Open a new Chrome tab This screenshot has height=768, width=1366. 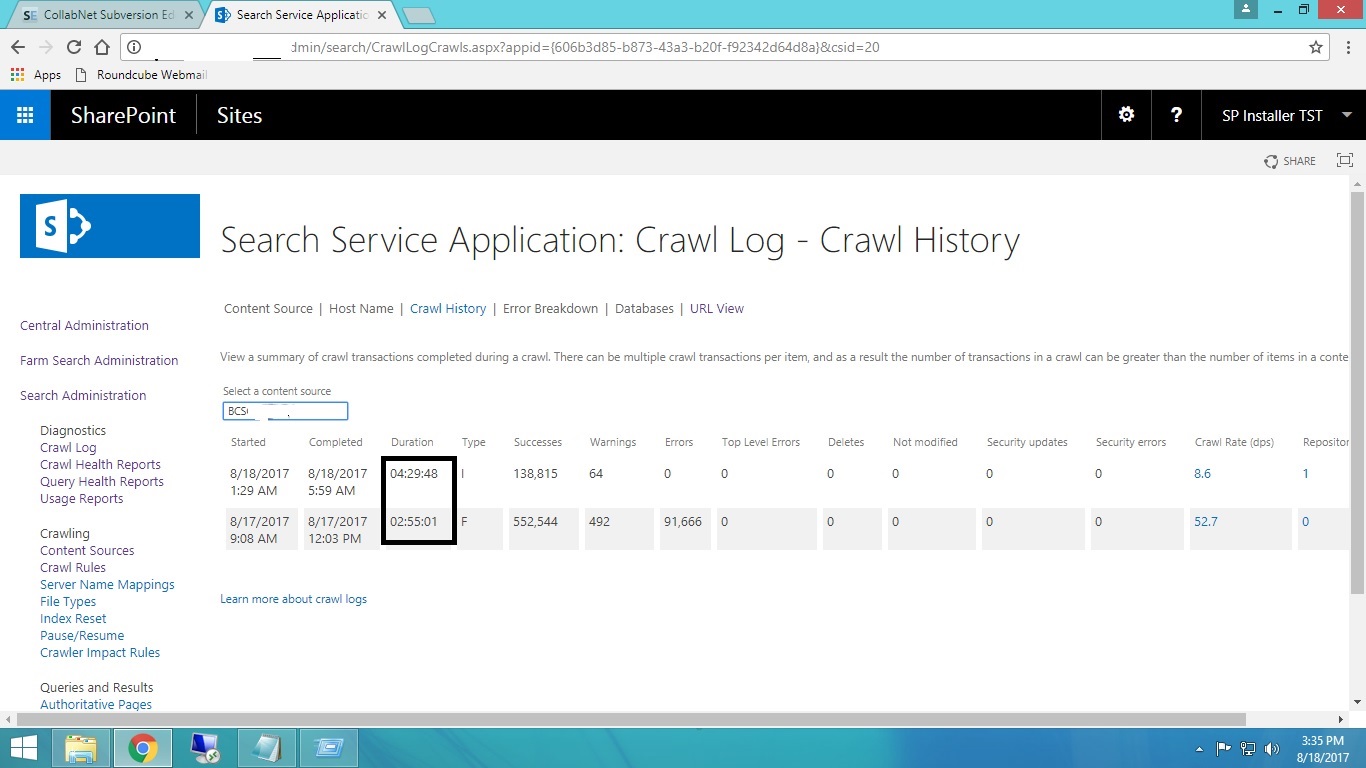(418, 16)
